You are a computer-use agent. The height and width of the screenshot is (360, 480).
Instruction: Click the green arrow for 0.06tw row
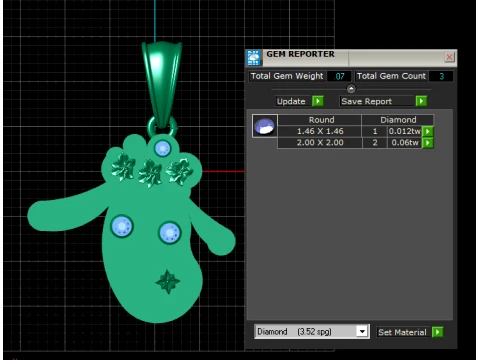point(428,143)
